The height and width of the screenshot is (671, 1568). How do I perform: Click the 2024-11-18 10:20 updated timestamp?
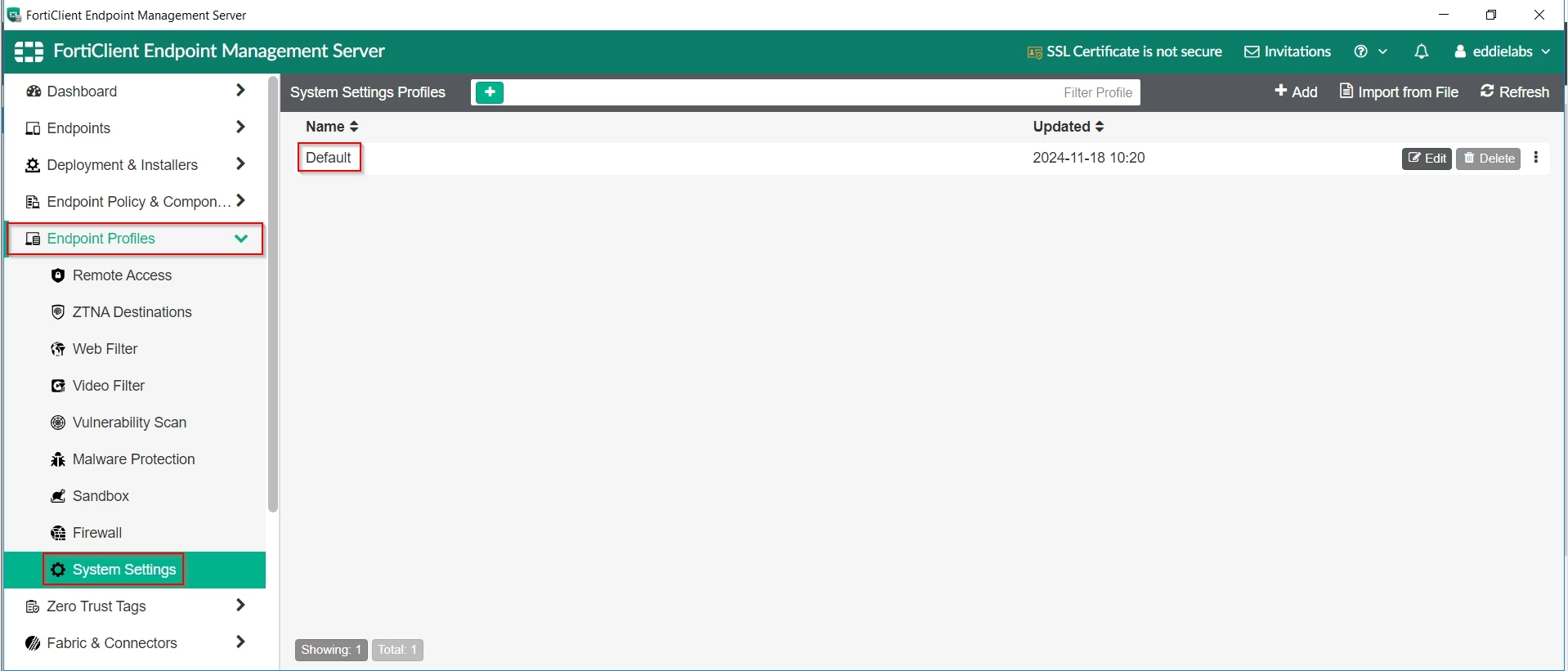[1089, 158]
